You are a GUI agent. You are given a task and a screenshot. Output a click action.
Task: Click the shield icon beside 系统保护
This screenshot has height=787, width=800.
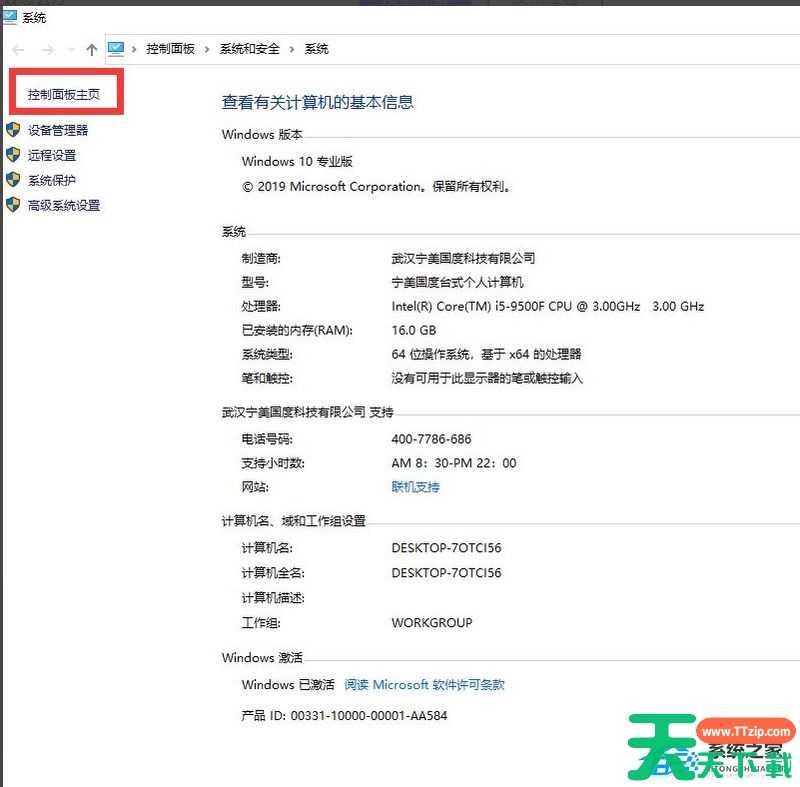pyautogui.click(x=13, y=180)
